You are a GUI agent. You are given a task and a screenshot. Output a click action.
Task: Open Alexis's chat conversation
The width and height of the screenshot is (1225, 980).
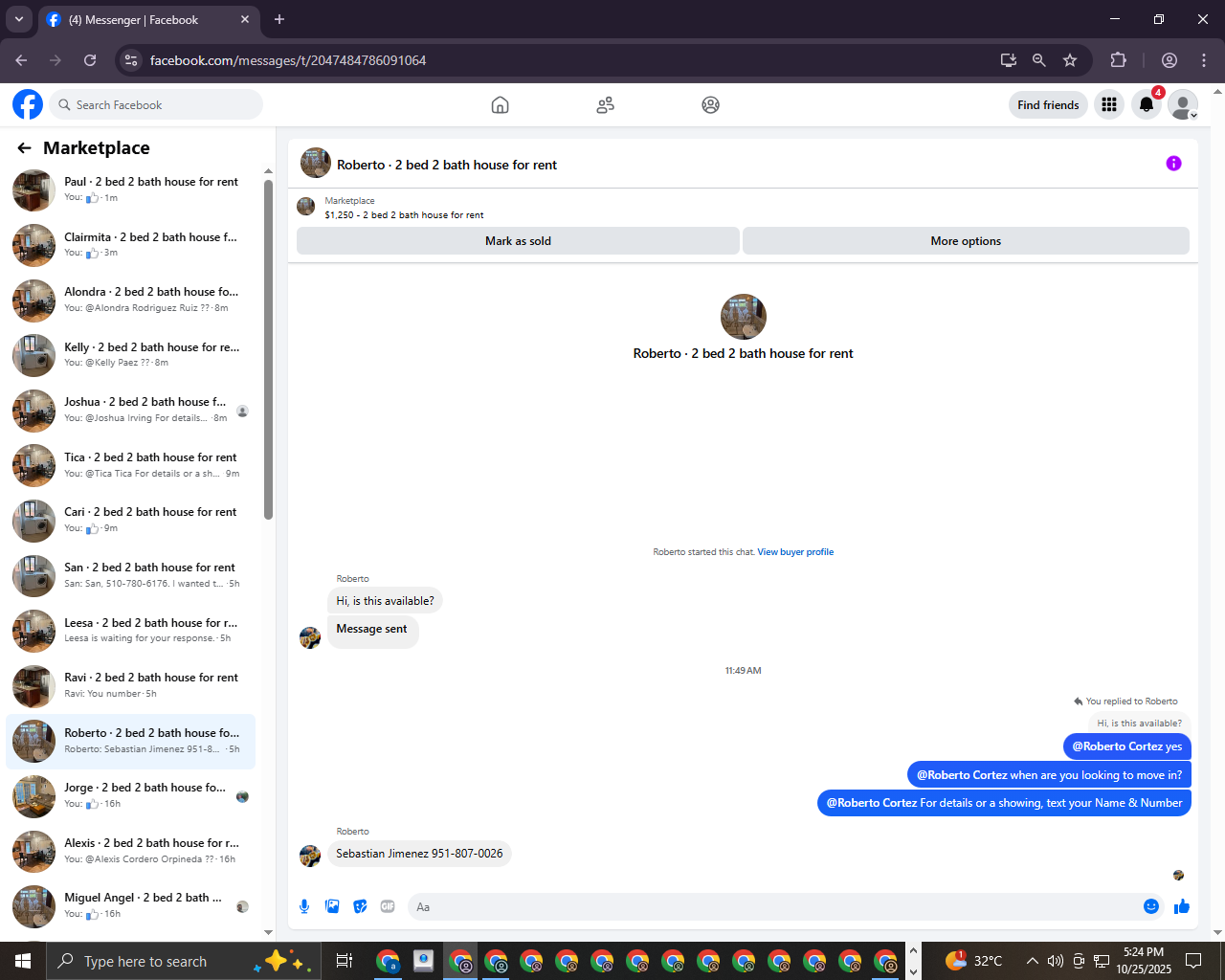[x=130, y=852]
